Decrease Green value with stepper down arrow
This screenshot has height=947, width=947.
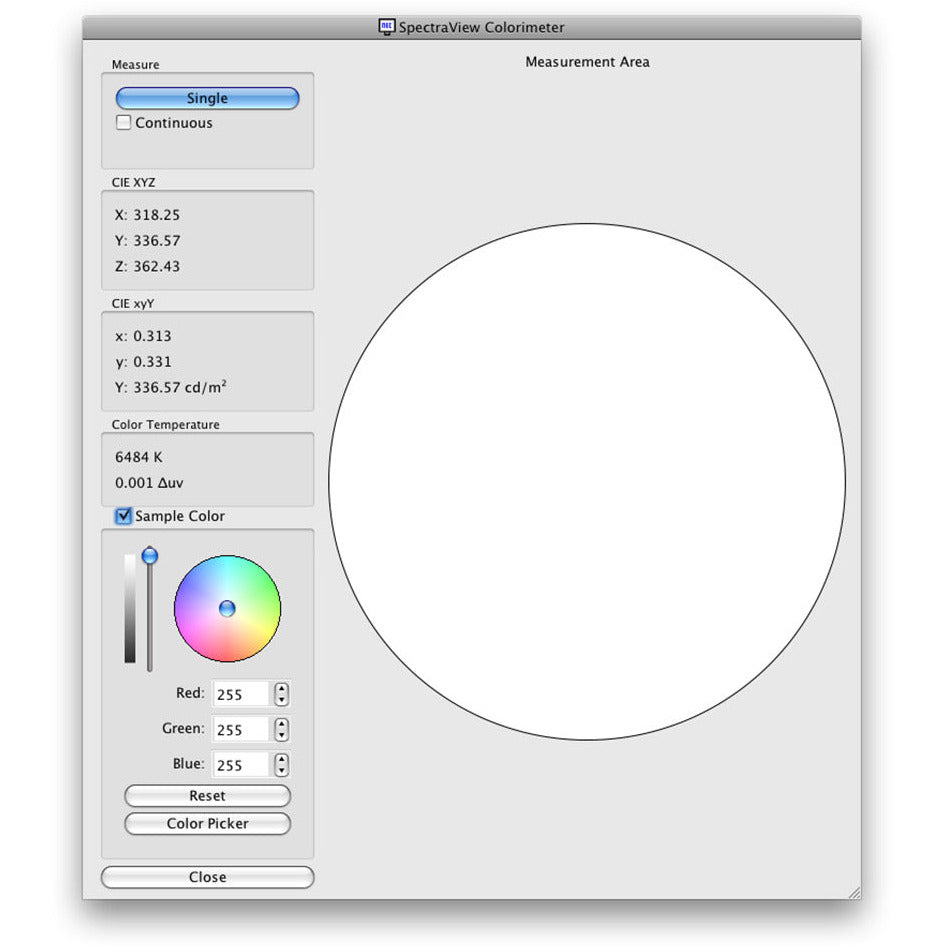click(x=282, y=735)
